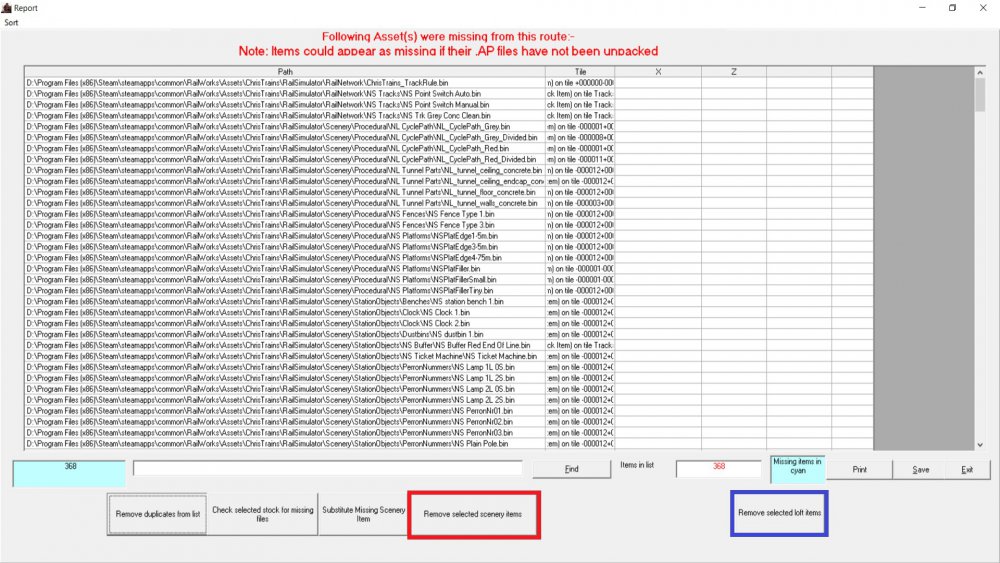Click the Path column header
Screen dimensions: 1000x563
point(285,71)
